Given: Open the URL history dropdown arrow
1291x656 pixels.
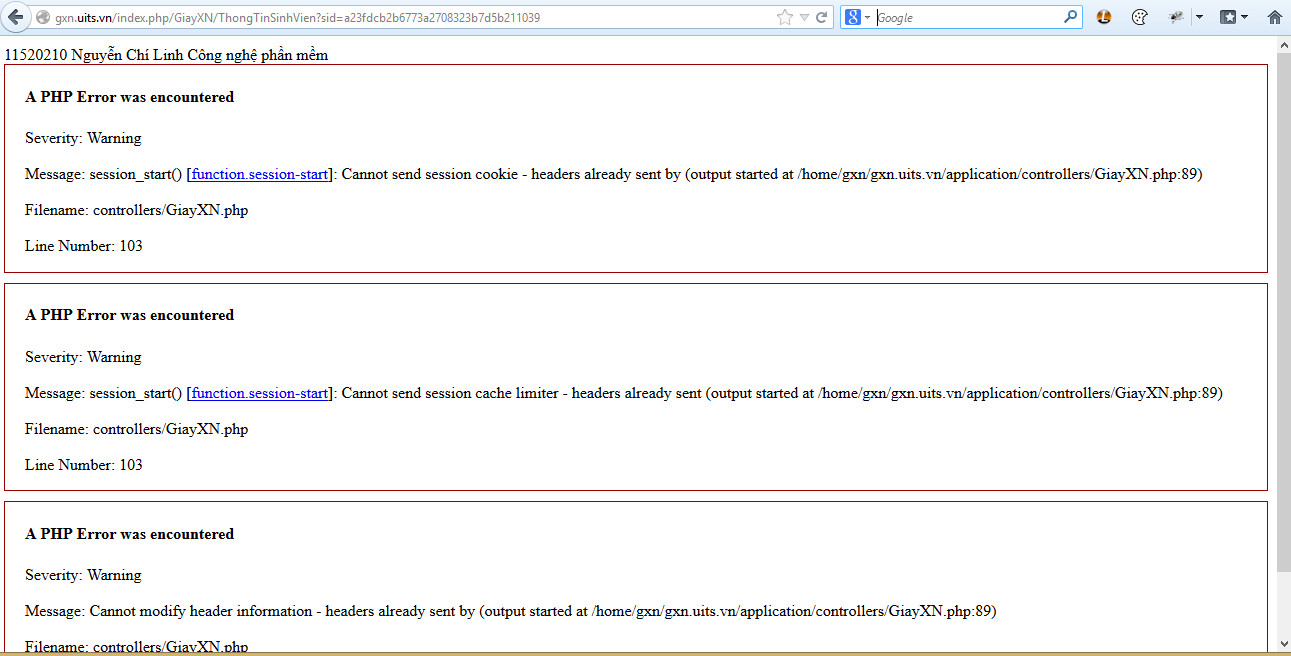Looking at the screenshot, I should pyautogui.click(x=804, y=17).
